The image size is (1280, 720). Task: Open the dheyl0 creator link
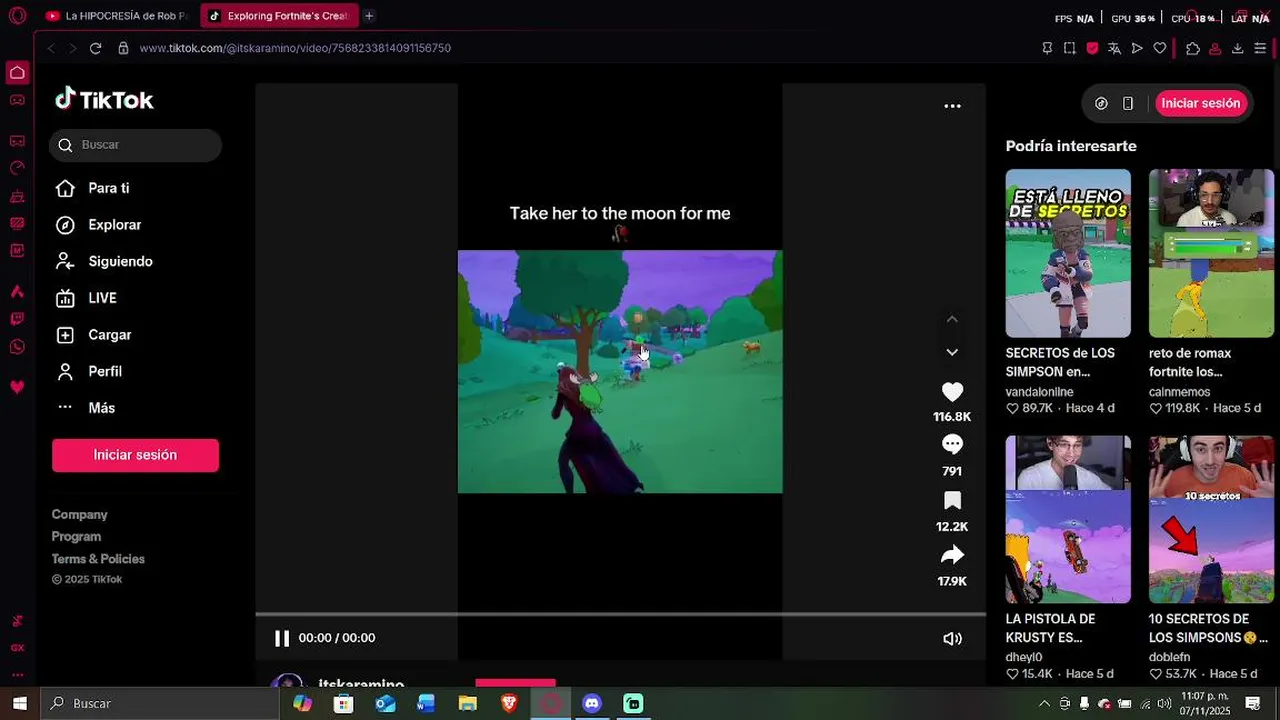[1024, 657]
